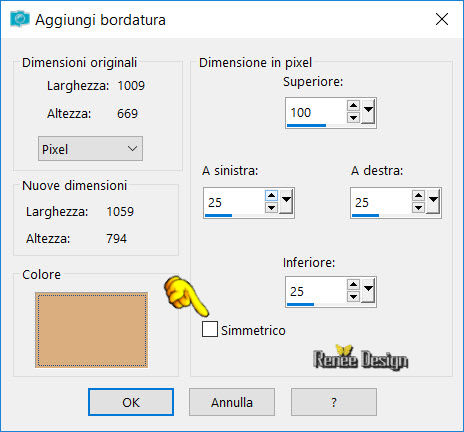This screenshot has height=432, width=464.
Task: Decrease Inferiore value with down arrow
Action: pos(353,296)
